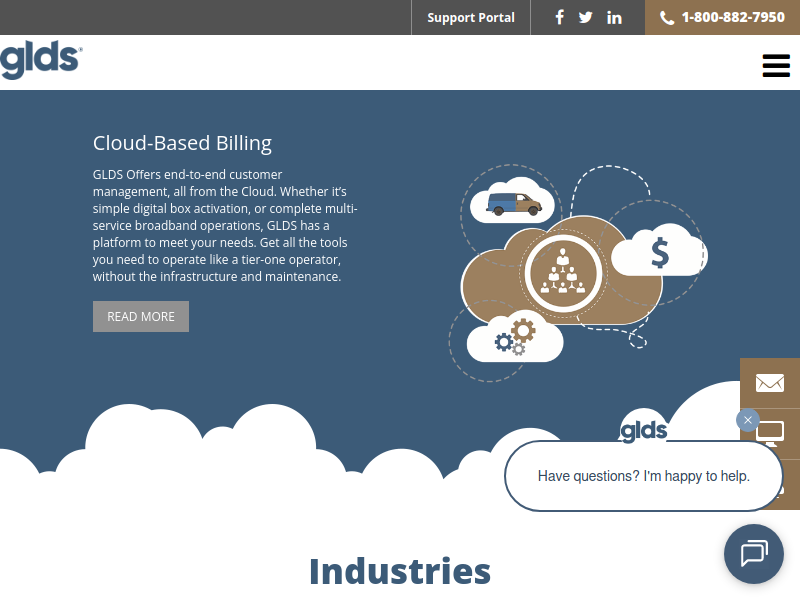Click the phone handset icon

coord(667,17)
